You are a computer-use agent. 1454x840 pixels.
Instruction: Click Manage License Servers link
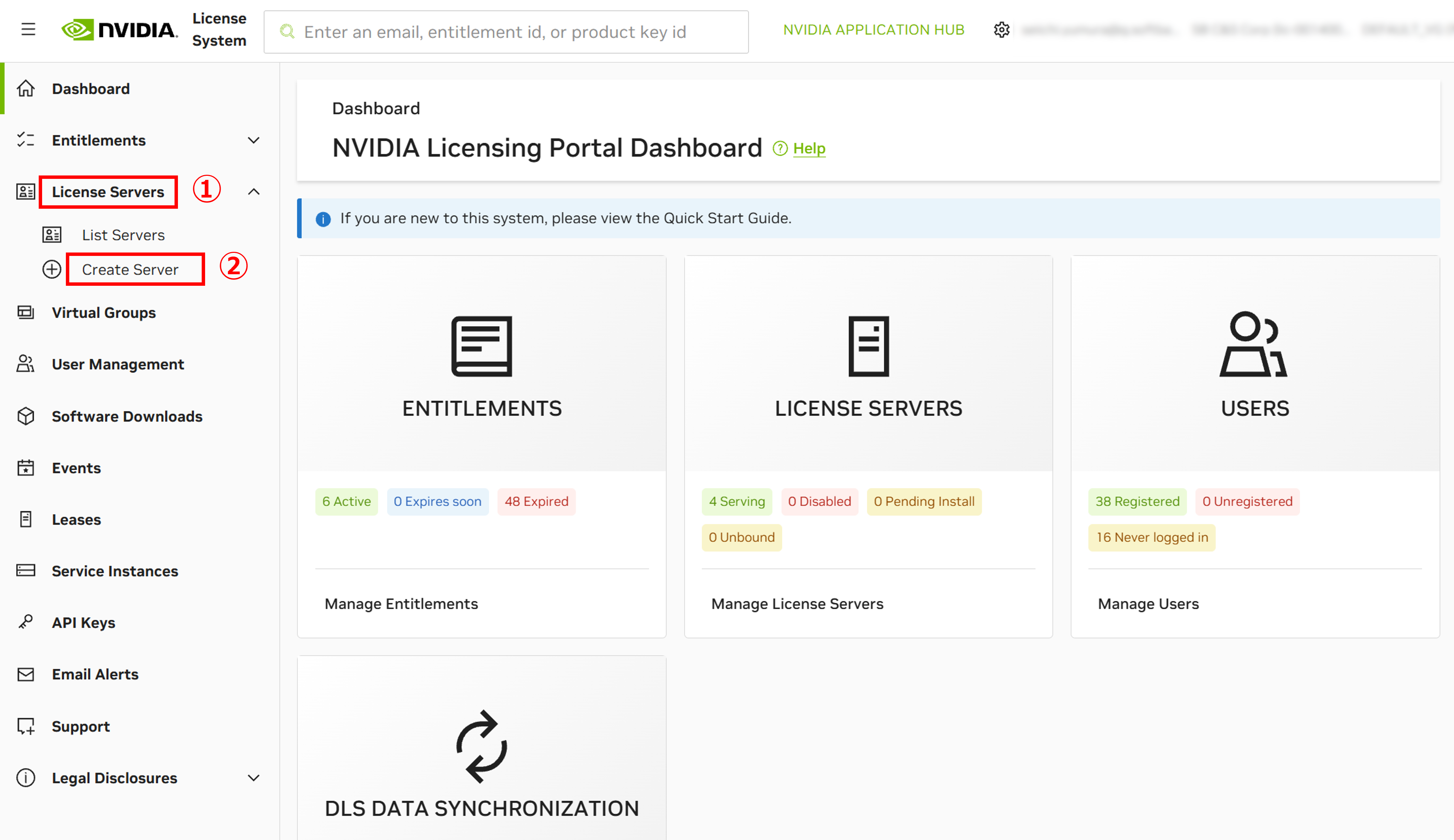pos(797,604)
